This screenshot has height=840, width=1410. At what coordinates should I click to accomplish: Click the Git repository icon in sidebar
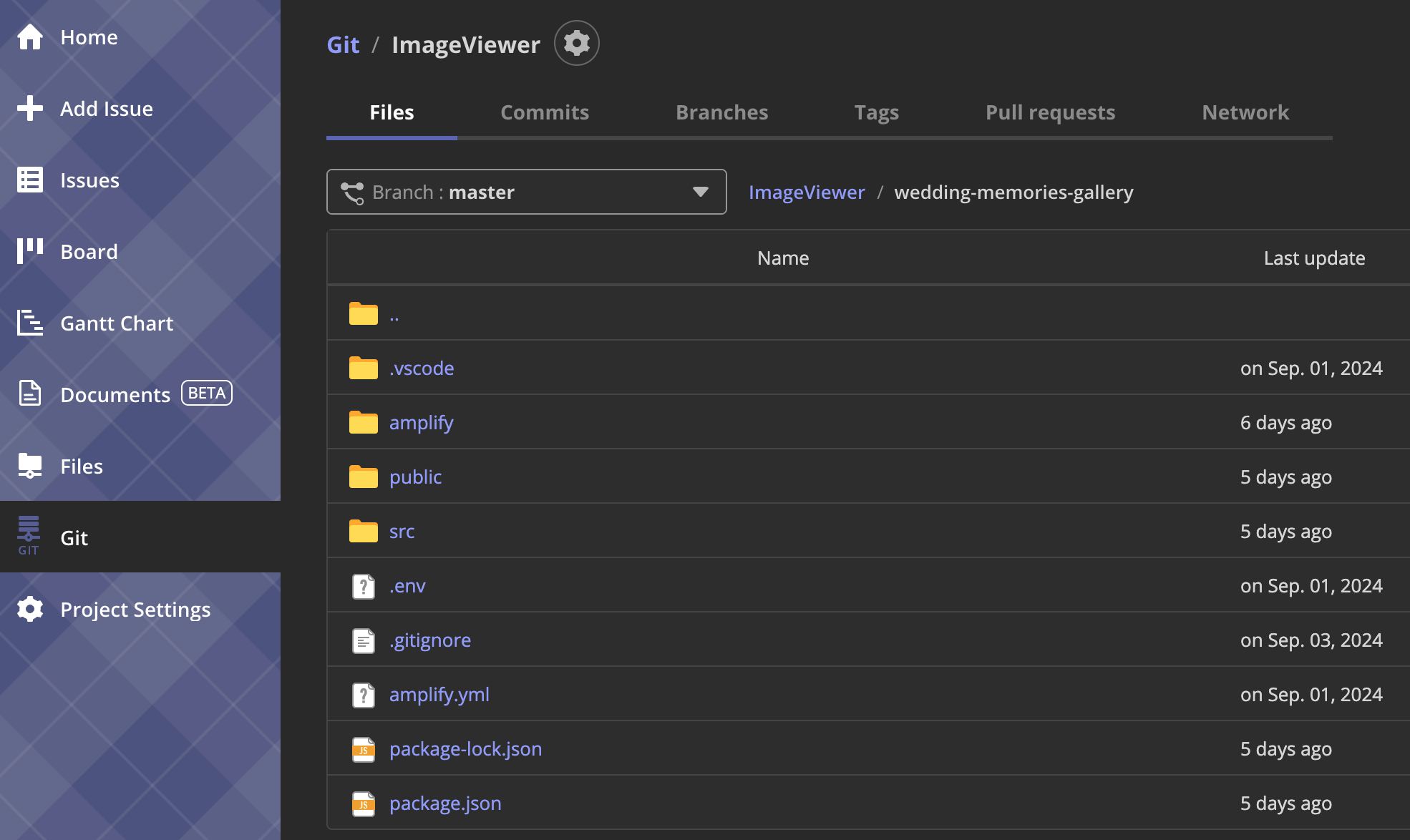pyautogui.click(x=29, y=536)
